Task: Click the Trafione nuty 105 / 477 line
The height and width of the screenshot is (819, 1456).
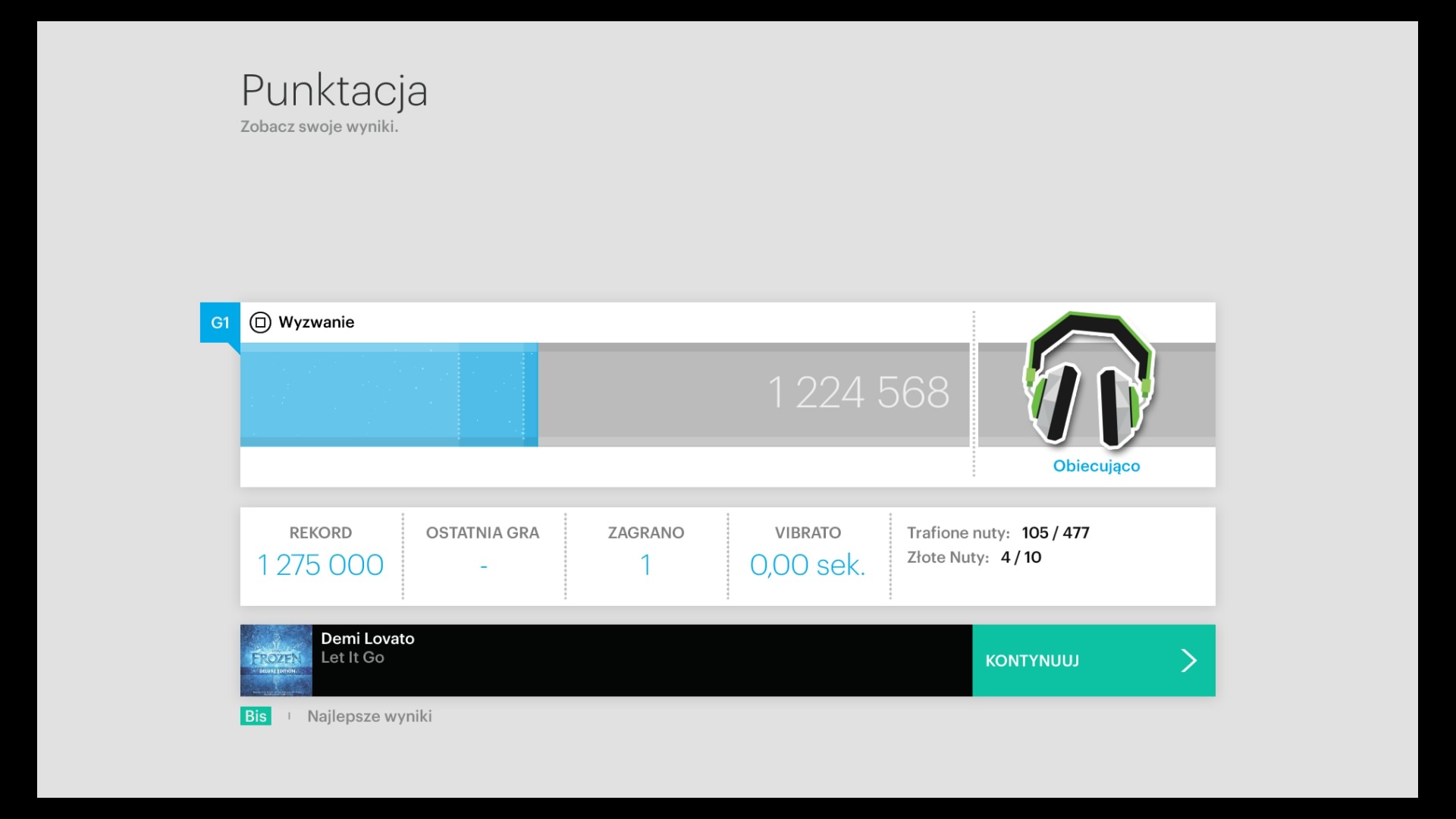Action: coord(997,532)
